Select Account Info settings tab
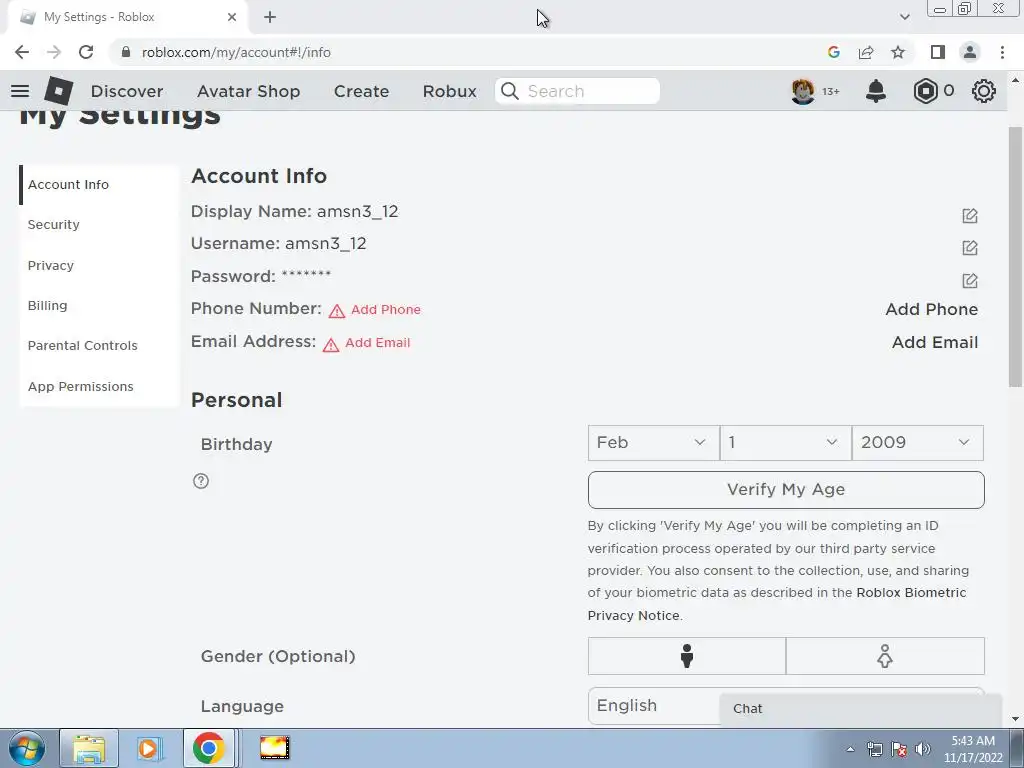The width and height of the screenshot is (1024, 768). click(x=99, y=185)
